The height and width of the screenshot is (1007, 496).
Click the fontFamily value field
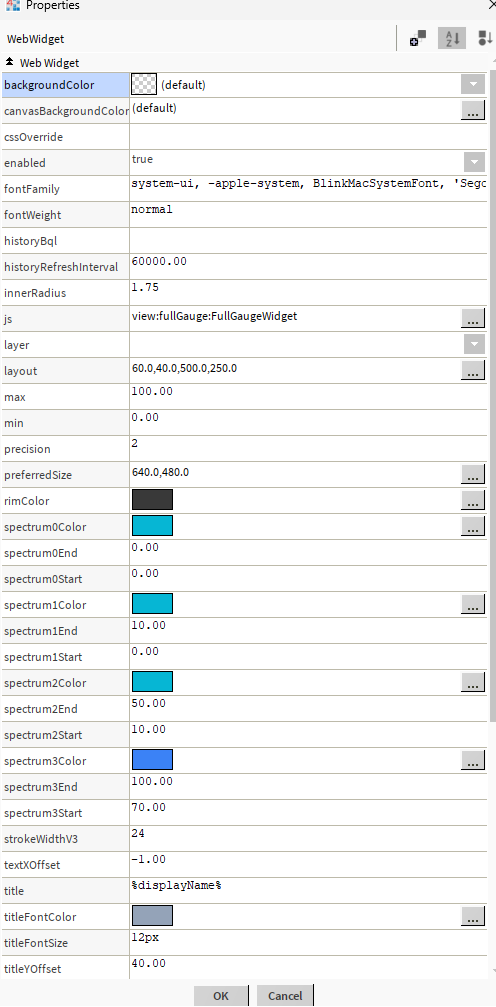tap(308, 188)
